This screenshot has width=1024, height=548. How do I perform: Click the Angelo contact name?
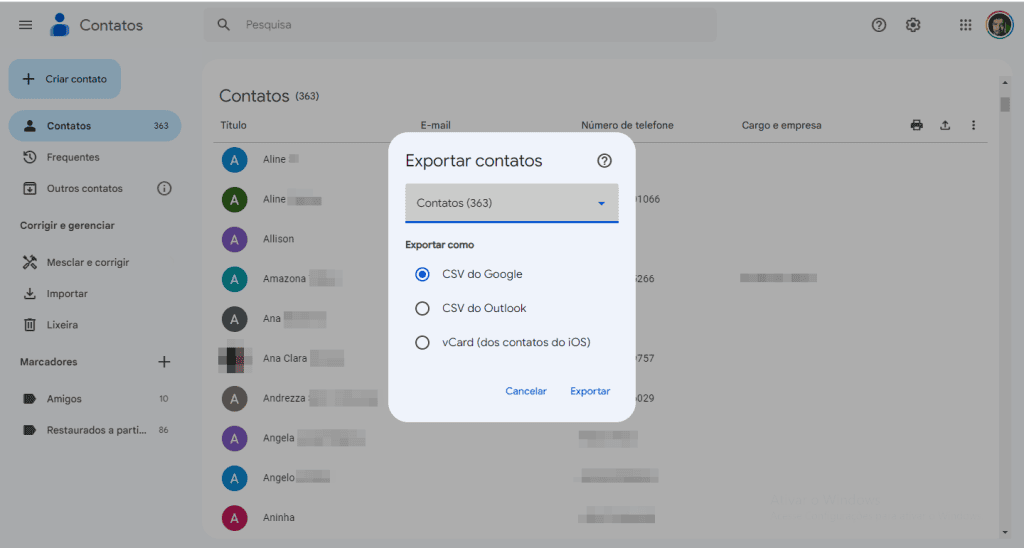[x=279, y=478]
